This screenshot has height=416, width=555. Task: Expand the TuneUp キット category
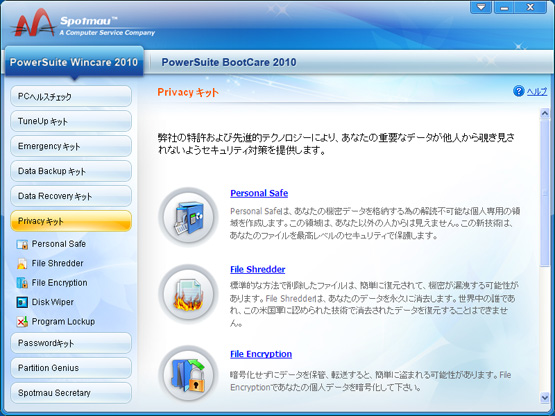tap(71, 121)
